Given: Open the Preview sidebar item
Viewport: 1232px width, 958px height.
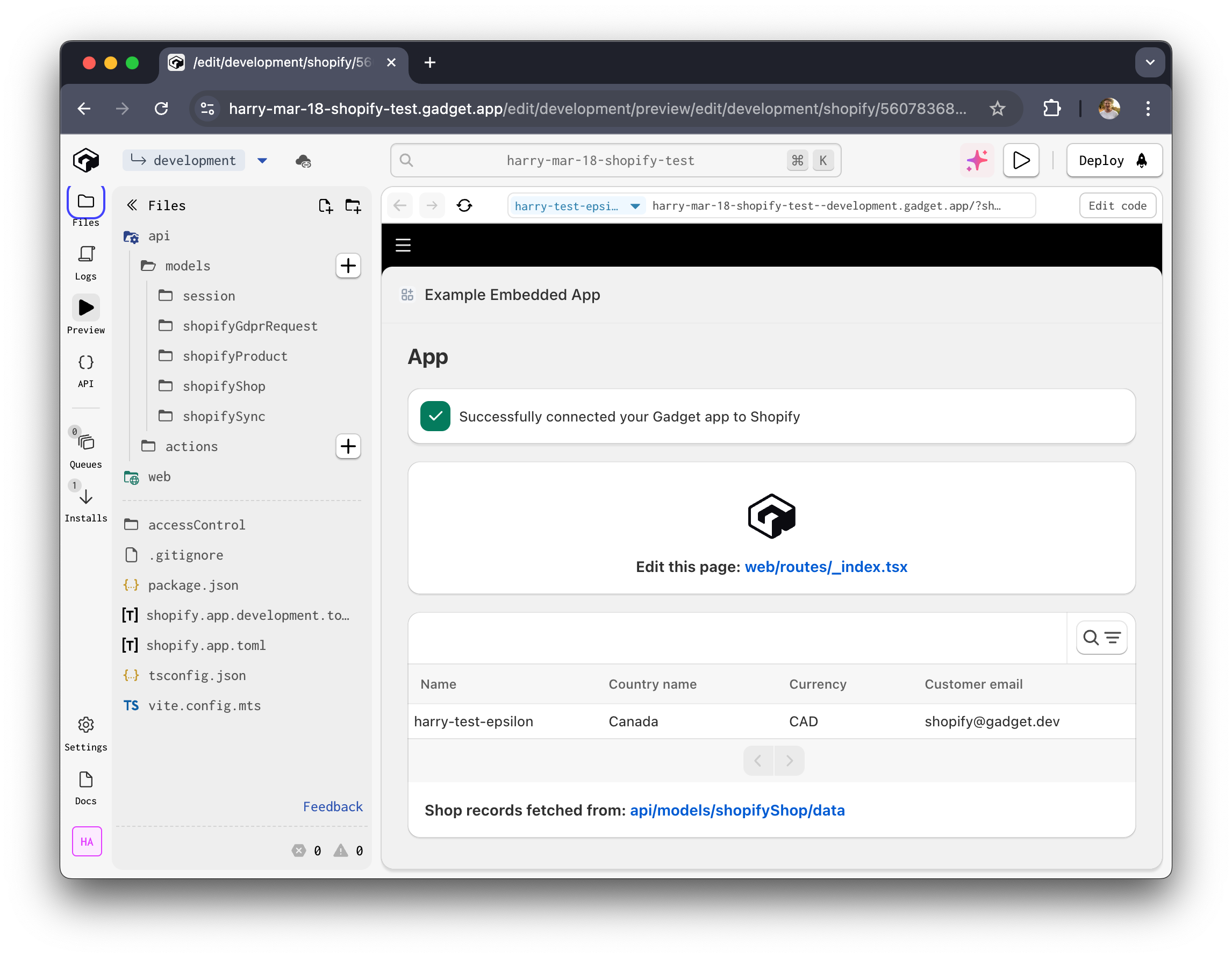Looking at the screenshot, I should [86, 315].
